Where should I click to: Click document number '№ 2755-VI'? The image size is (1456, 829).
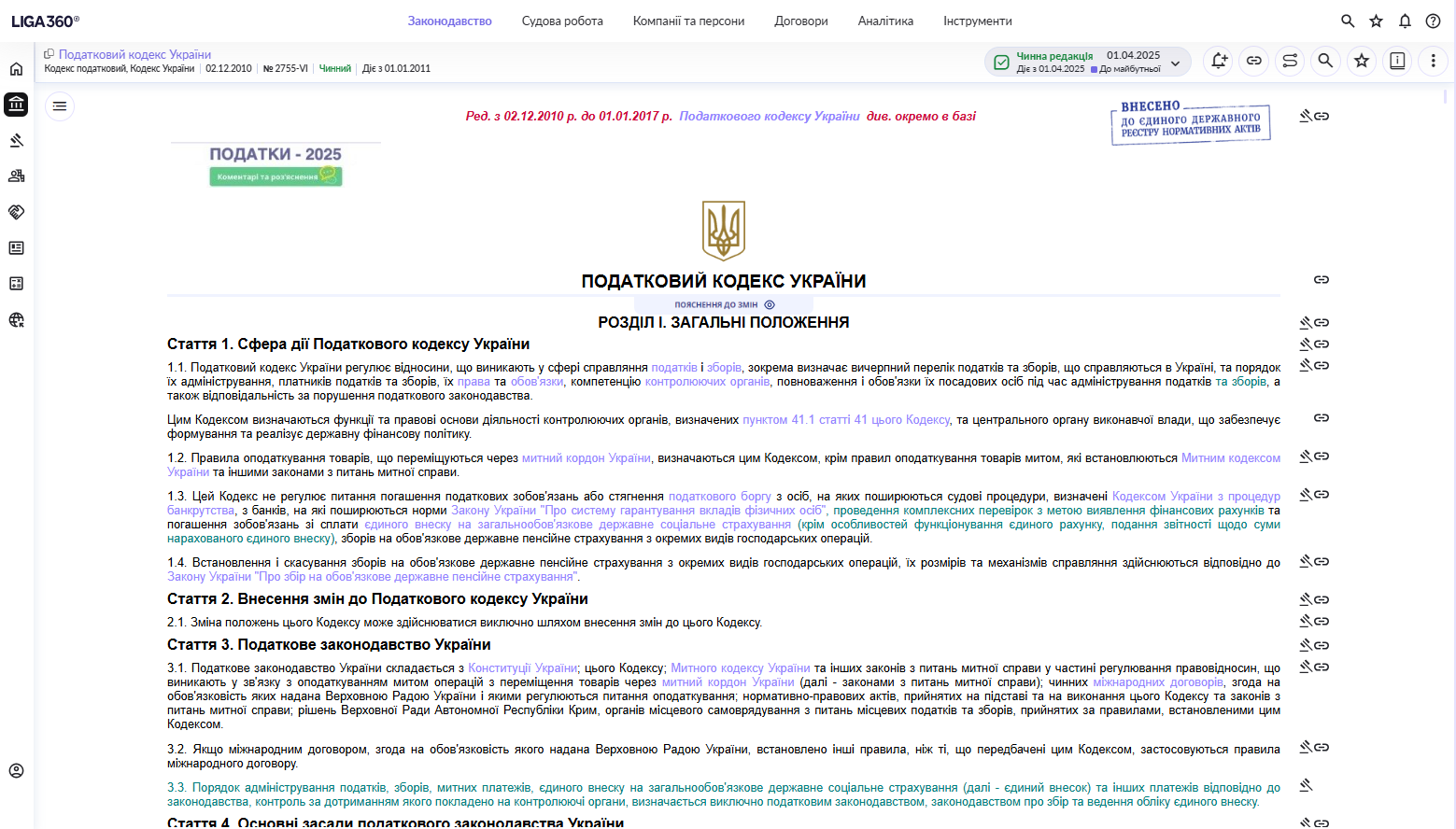pos(286,68)
